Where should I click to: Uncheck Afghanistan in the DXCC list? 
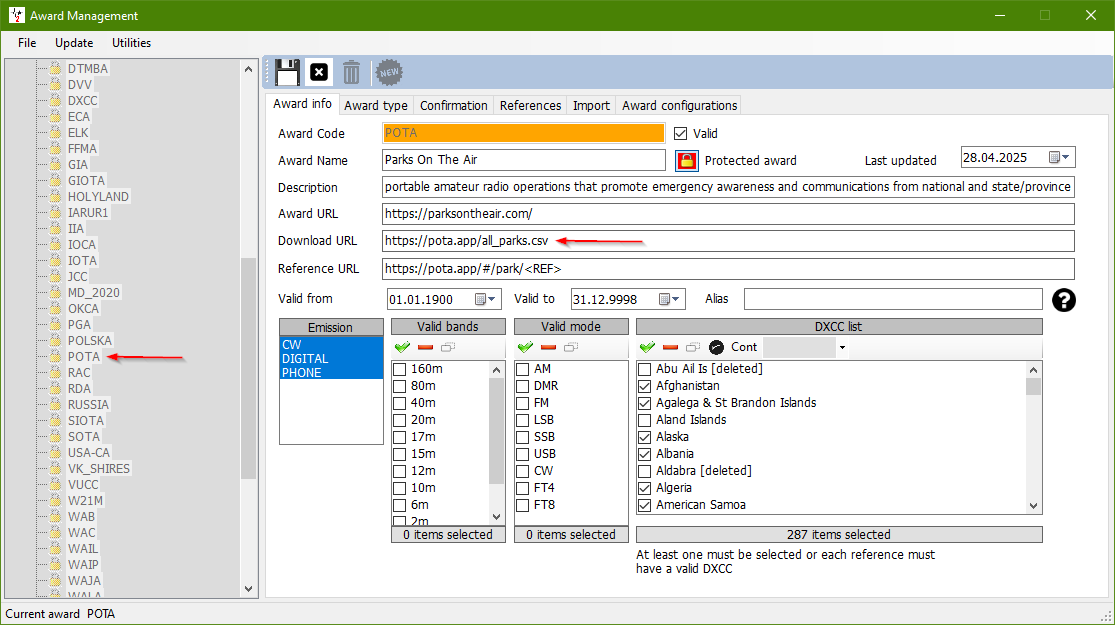coord(645,386)
